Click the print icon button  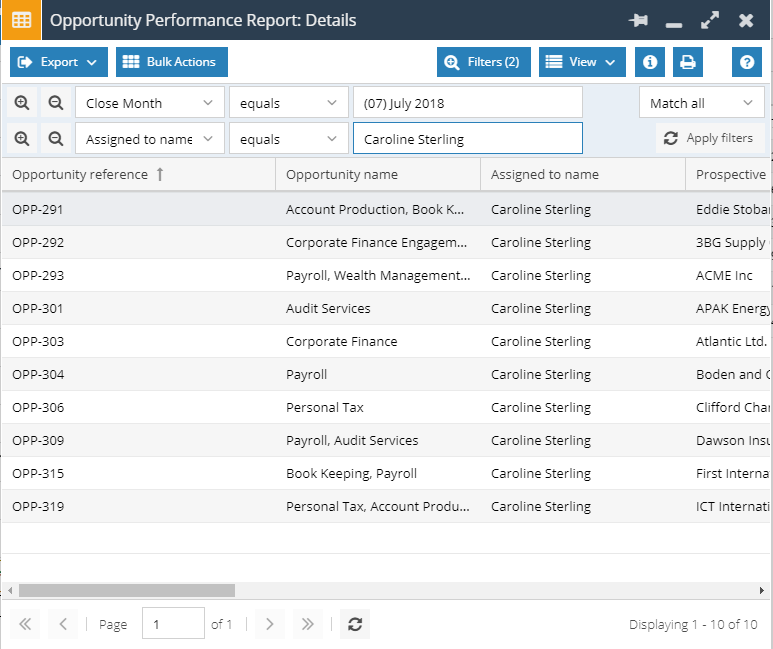688,62
